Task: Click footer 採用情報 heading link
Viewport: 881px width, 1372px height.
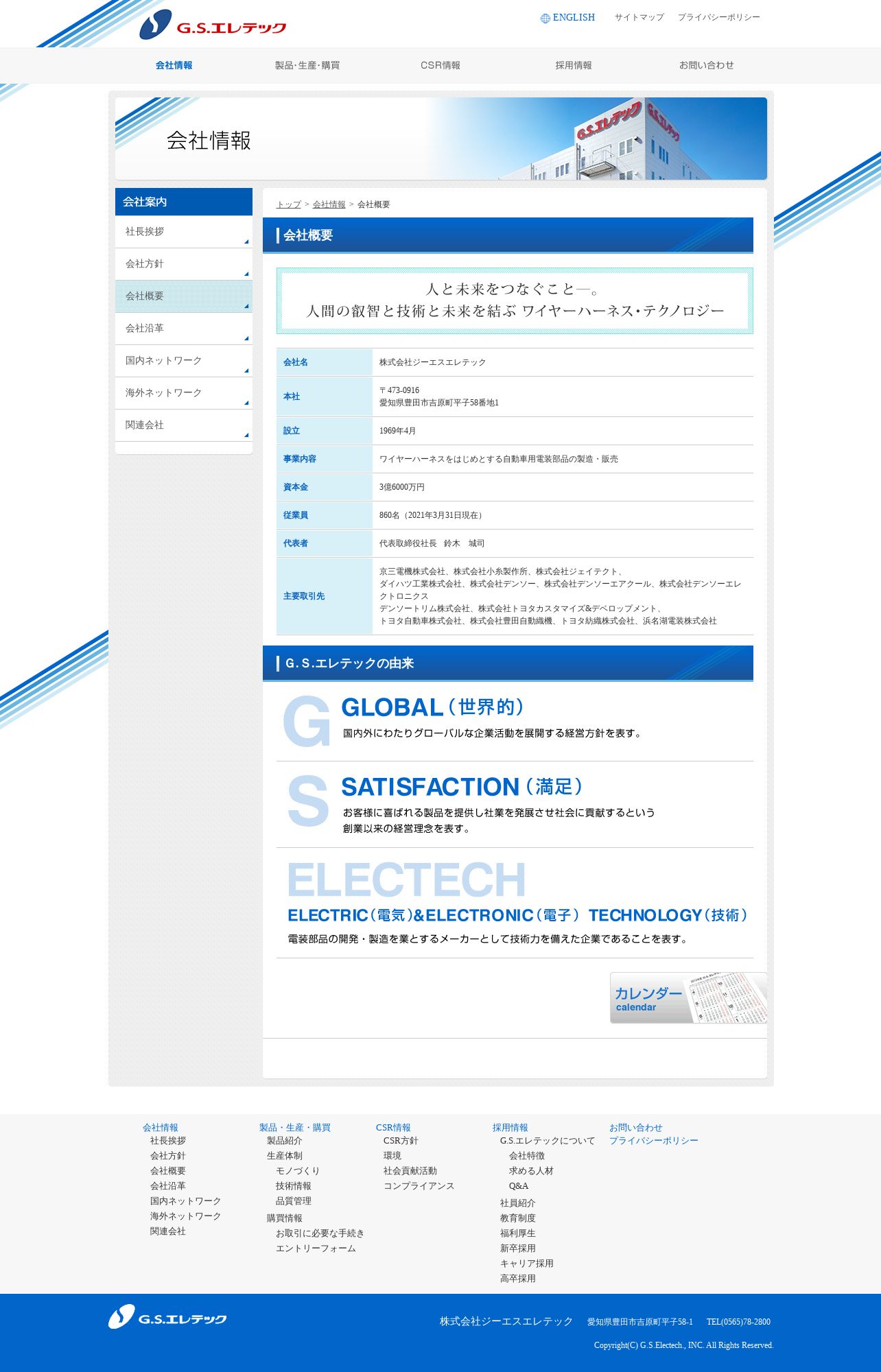Action: [x=510, y=1128]
